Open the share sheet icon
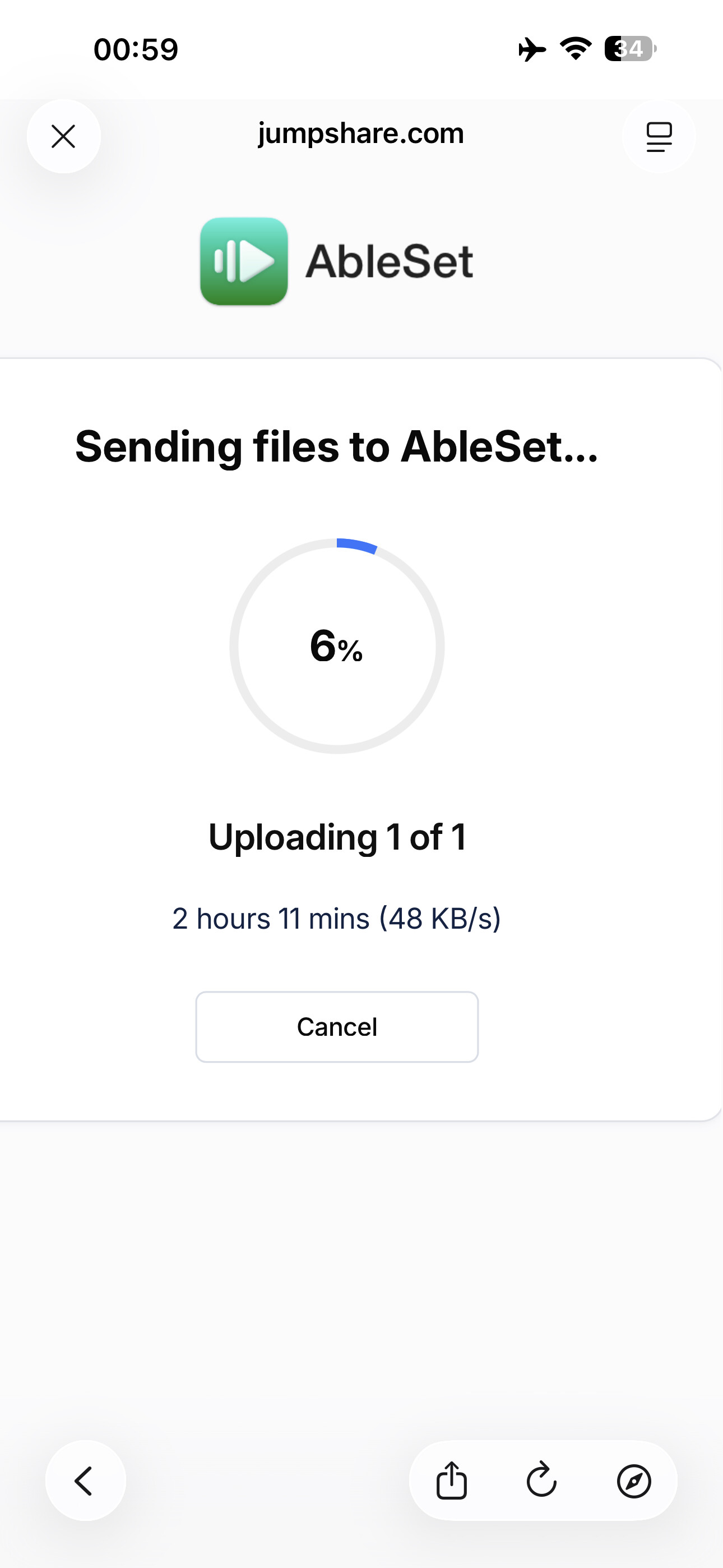Screen dimensions: 723x1568 coord(452,1481)
